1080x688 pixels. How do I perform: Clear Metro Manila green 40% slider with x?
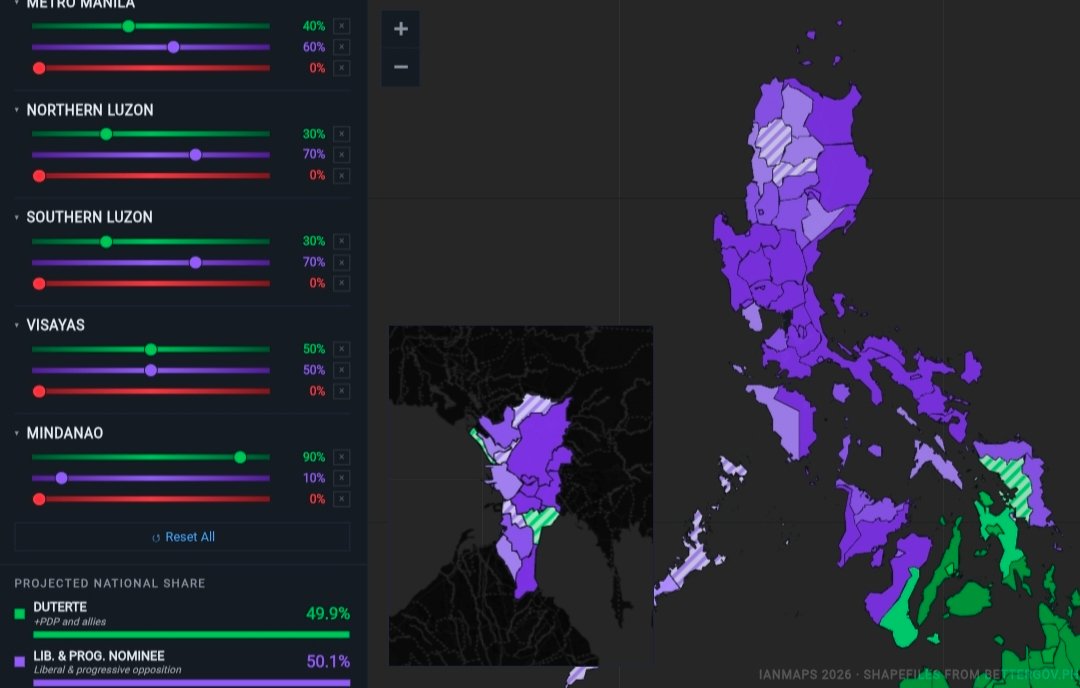coord(342,26)
